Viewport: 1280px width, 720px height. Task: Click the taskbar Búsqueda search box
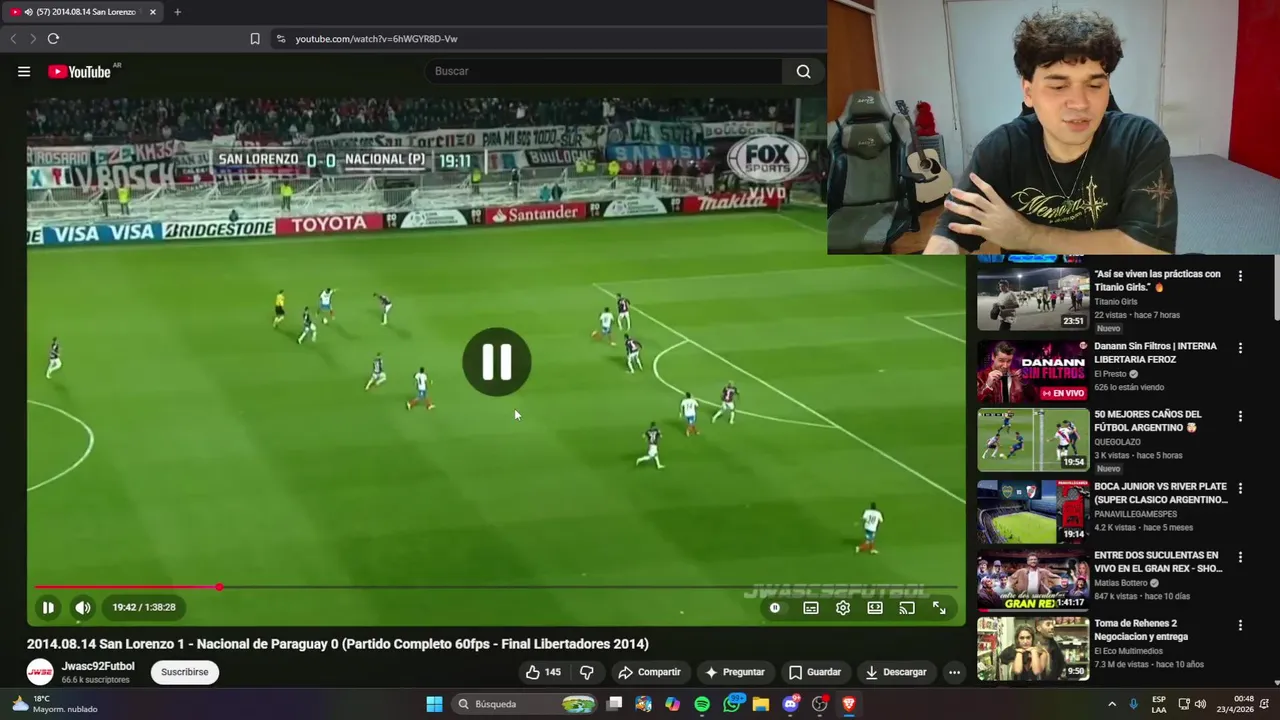524,704
